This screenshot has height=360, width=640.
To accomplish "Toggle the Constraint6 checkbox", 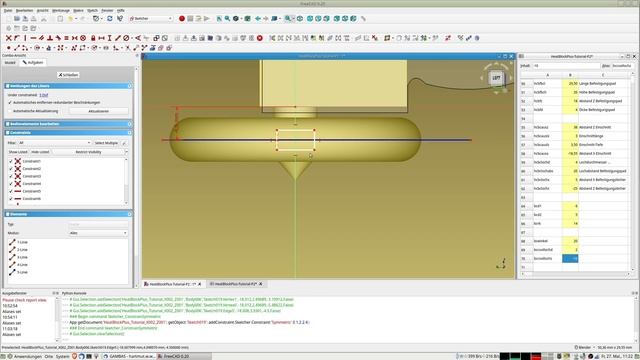I will click(11, 198).
